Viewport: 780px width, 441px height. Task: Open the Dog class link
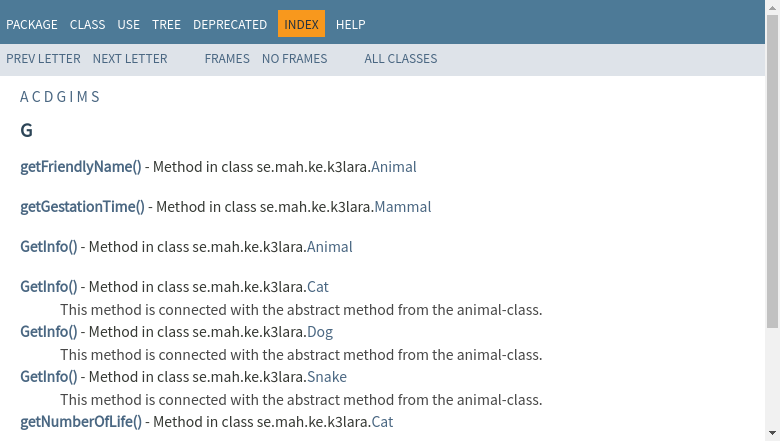click(320, 332)
